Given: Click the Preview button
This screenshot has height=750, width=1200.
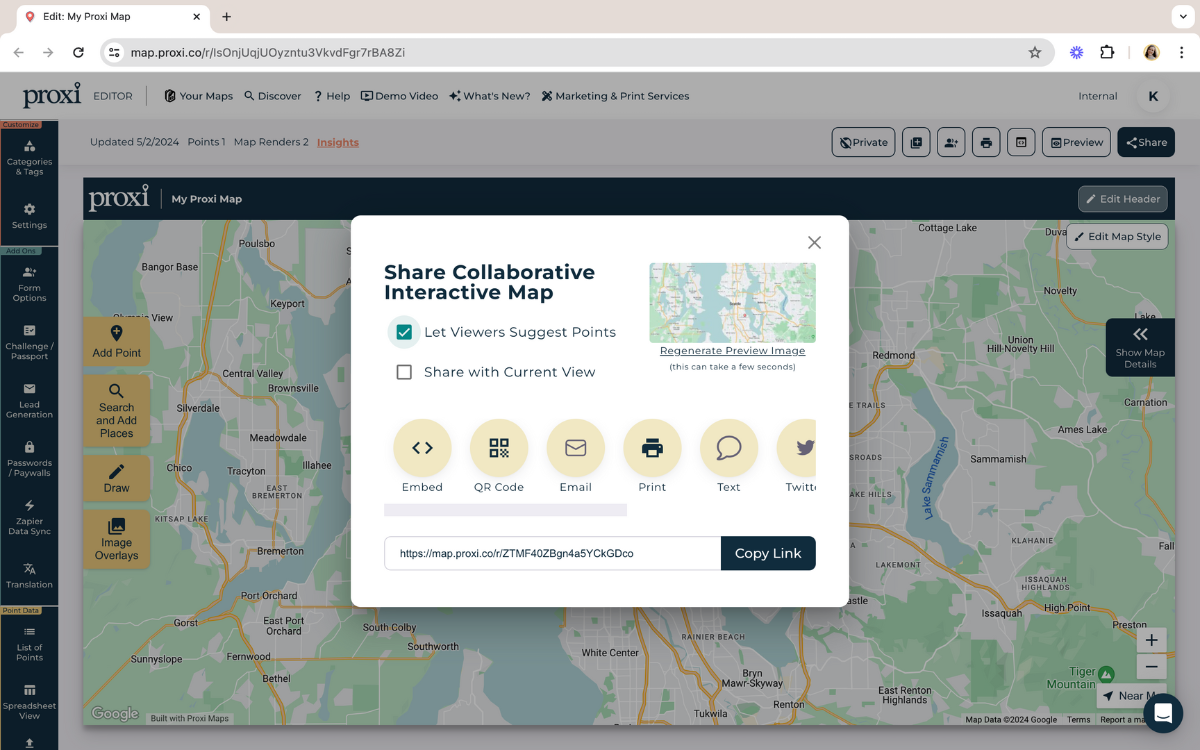Looking at the screenshot, I should tap(1076, 142).
